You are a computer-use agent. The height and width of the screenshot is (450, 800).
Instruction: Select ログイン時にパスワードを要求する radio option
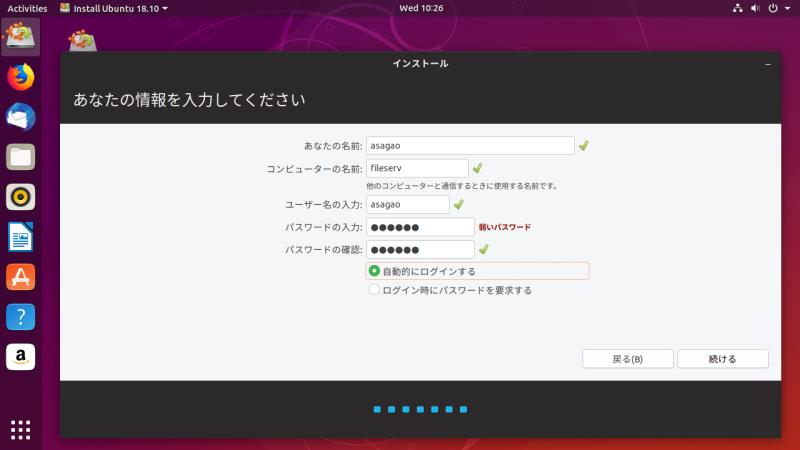(450, 290)
